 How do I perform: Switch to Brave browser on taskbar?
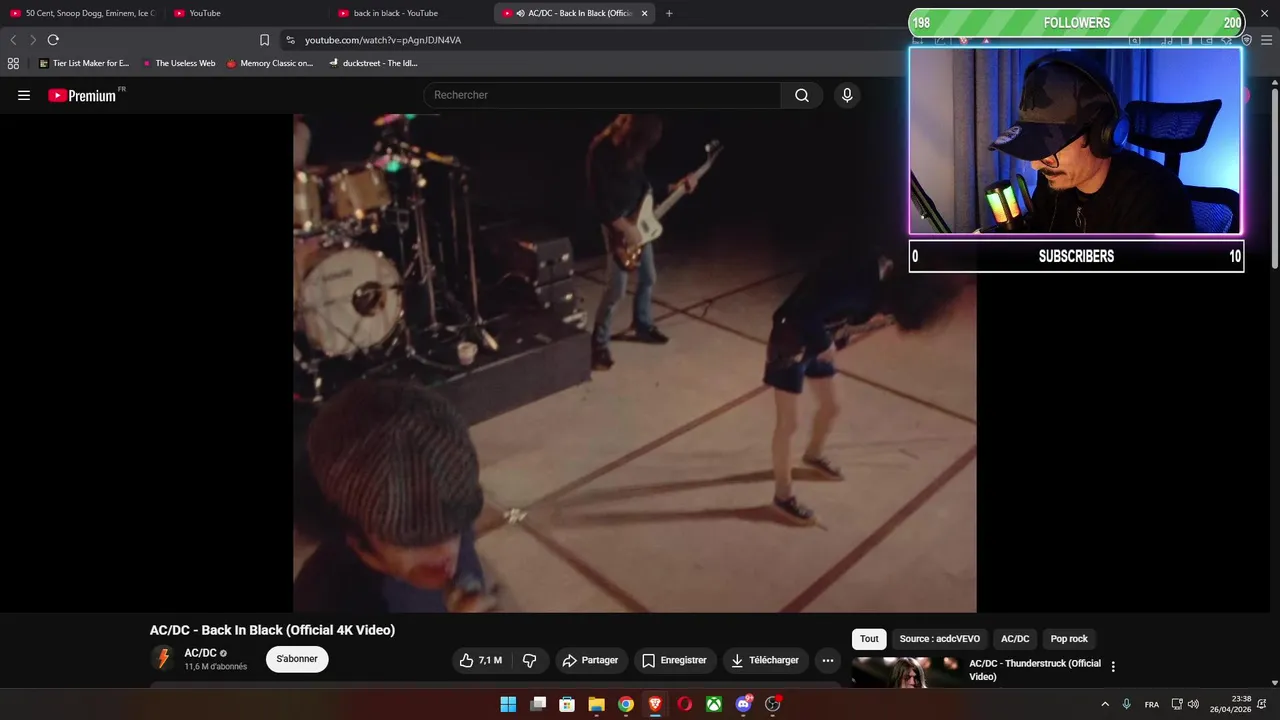coord(655,704)
